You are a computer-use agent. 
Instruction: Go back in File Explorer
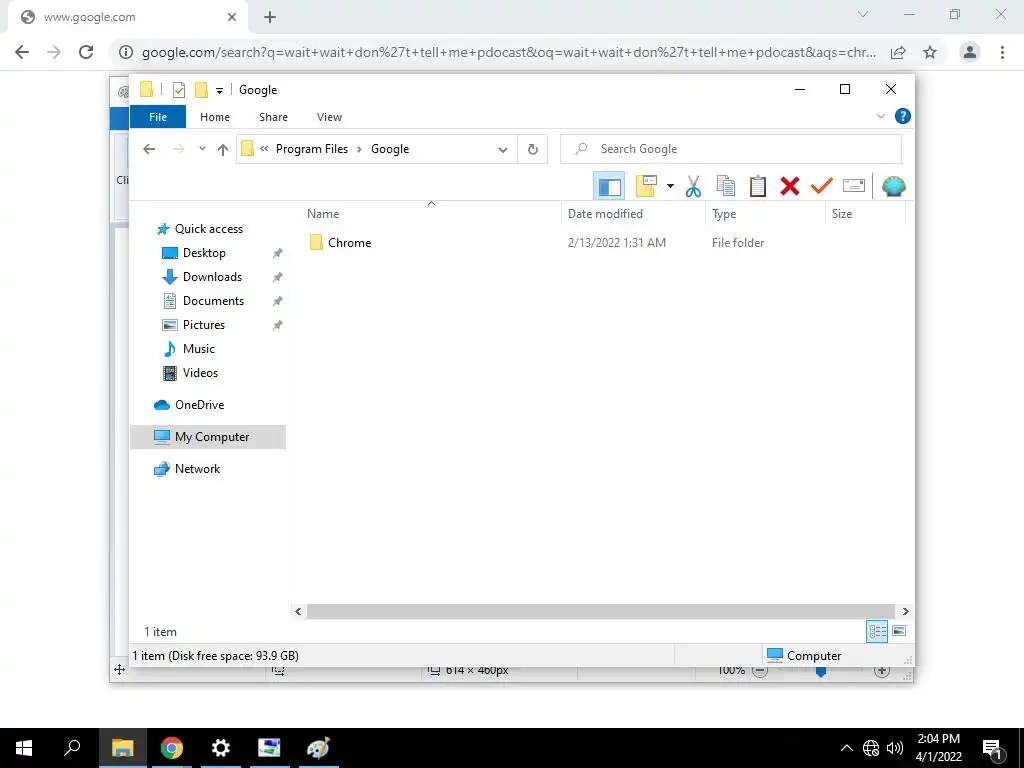149,149
